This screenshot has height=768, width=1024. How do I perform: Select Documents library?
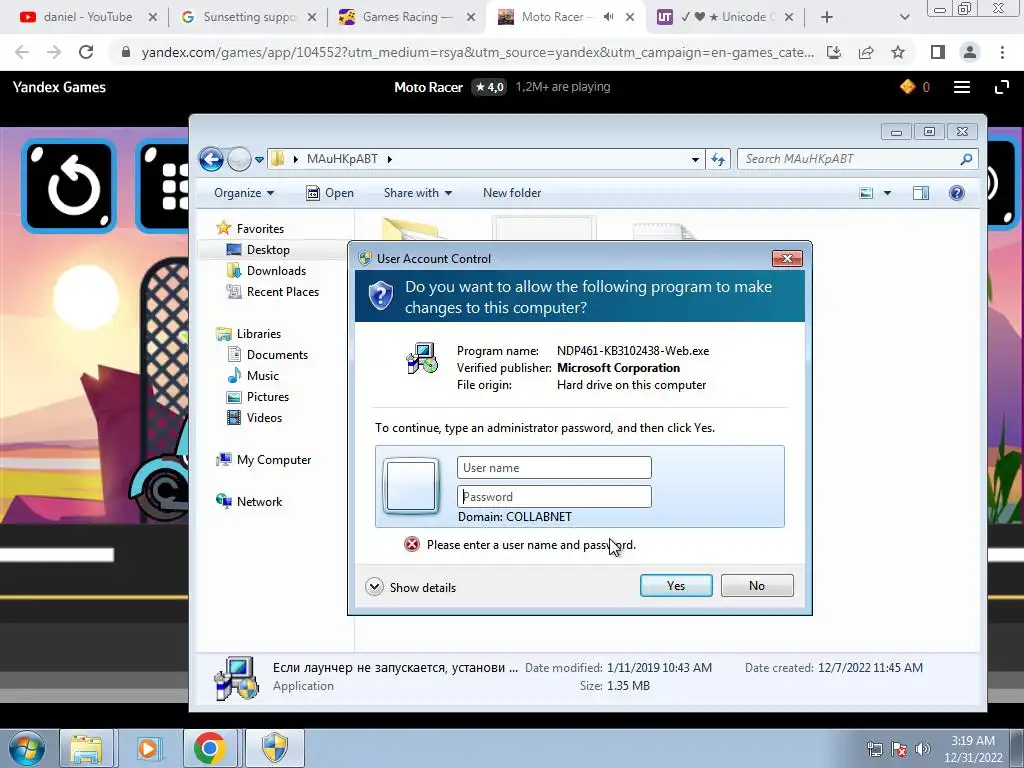pos(277,355)
